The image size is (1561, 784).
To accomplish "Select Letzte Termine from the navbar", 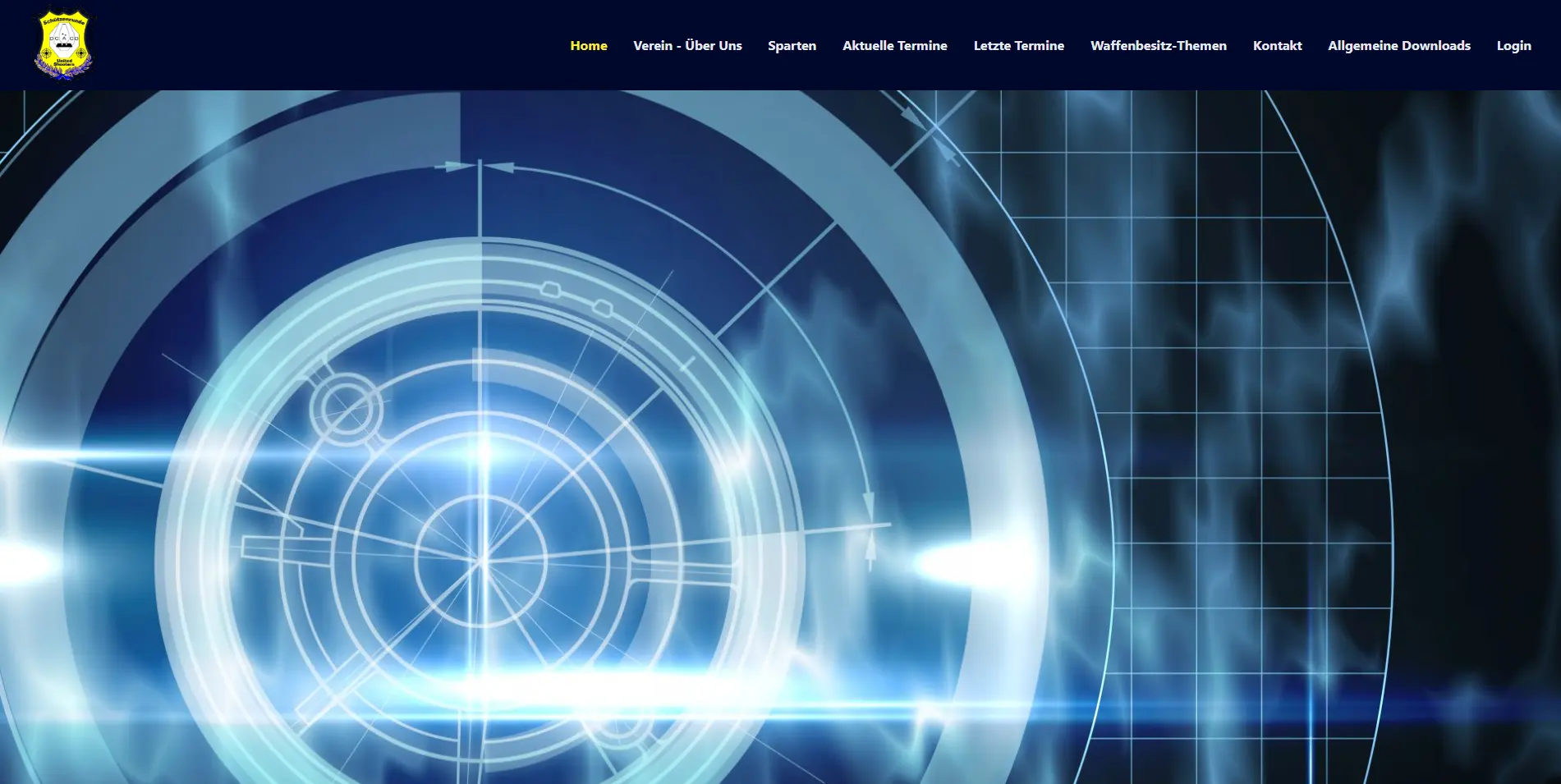I will [x=1018, y=46].
